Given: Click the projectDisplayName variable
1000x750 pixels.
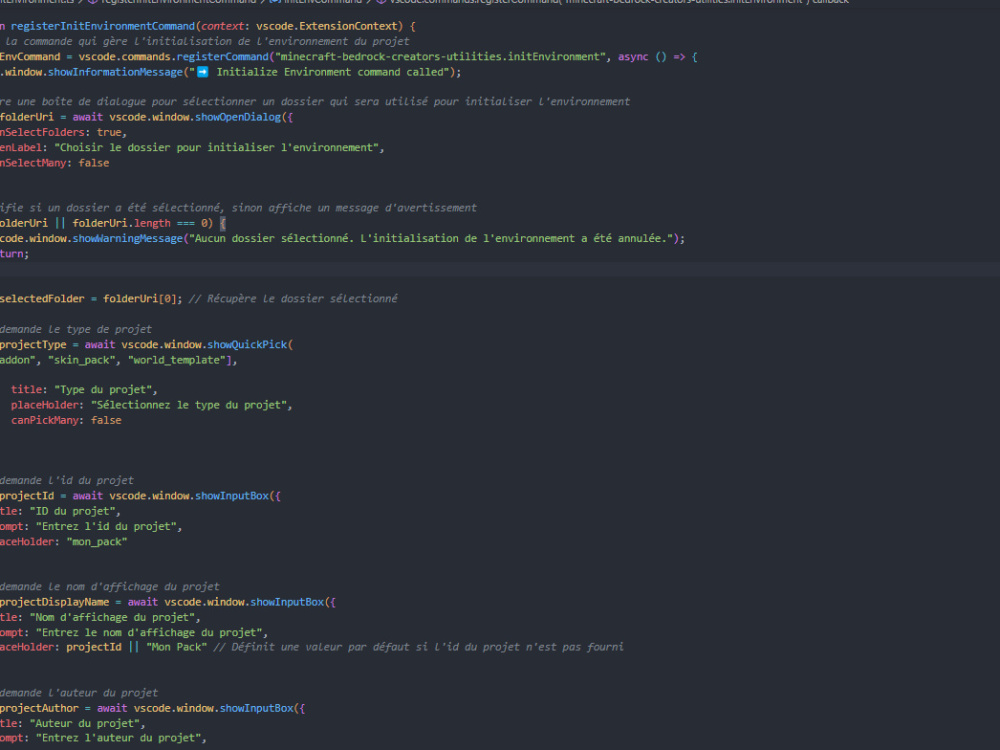Looking at the screenshot, I should click(x=54, y=603).
